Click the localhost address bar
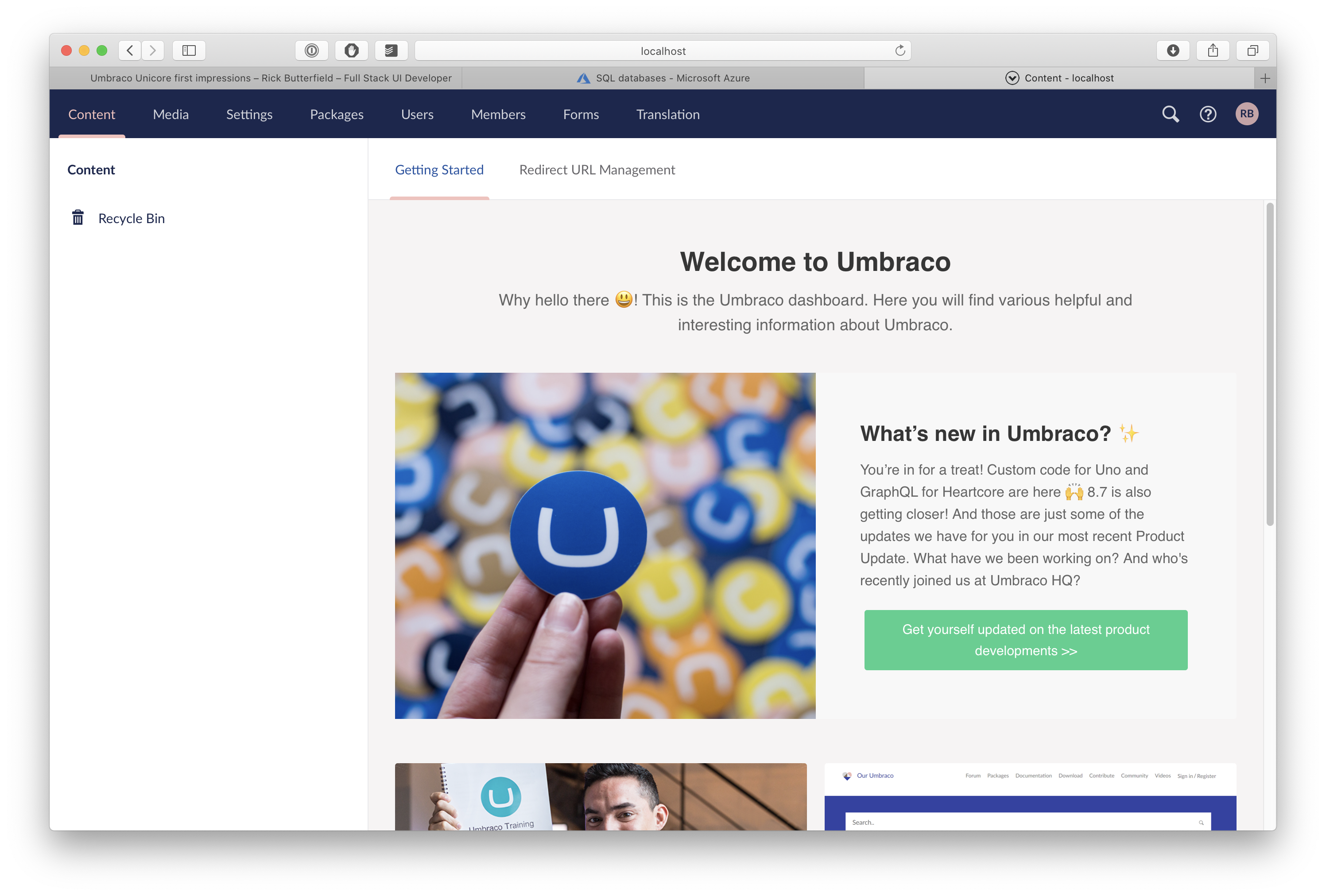Screen dimensions: 1326x896 (x=663, y=50)
